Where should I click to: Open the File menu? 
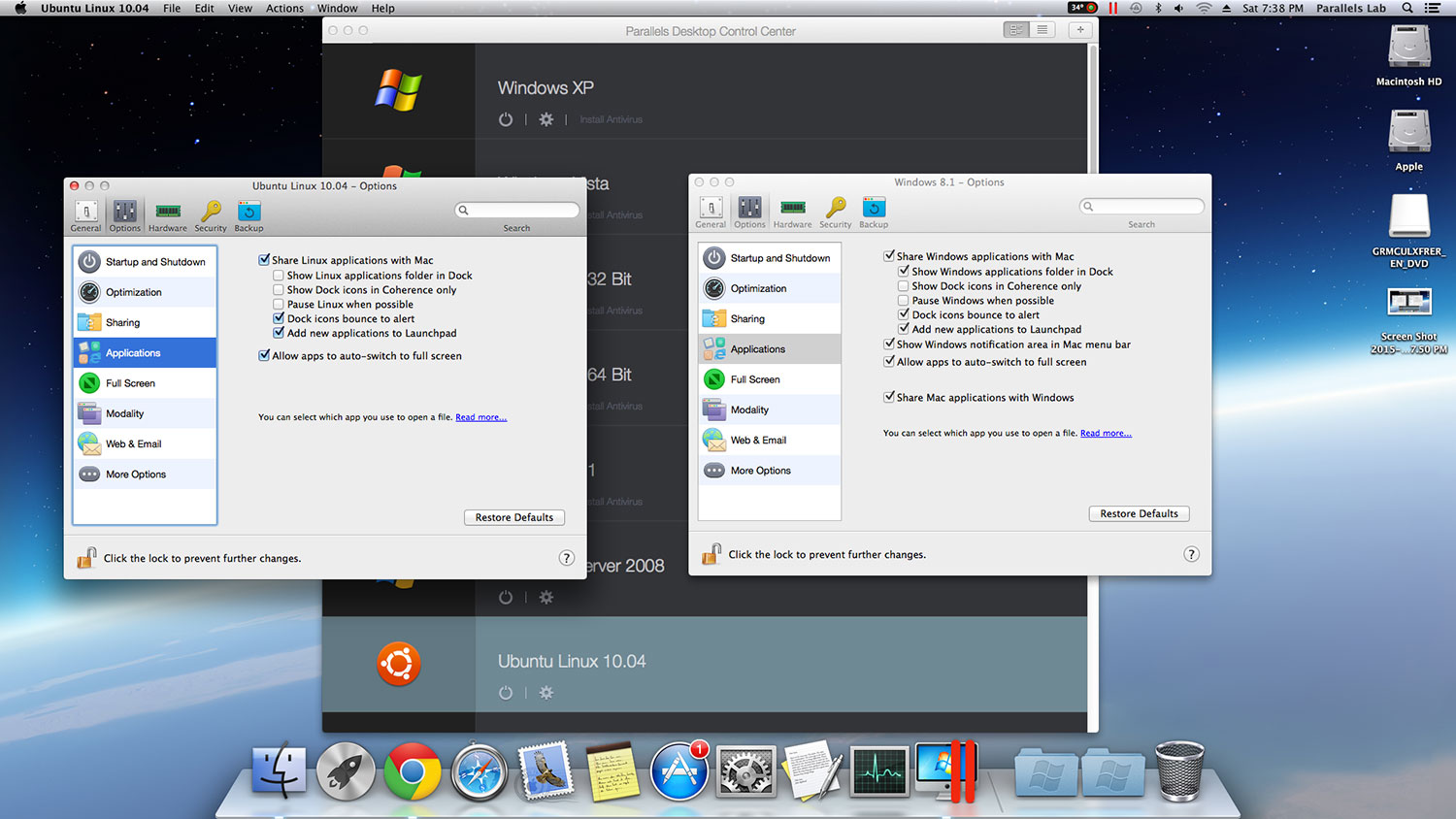click(x=172, y=8)
